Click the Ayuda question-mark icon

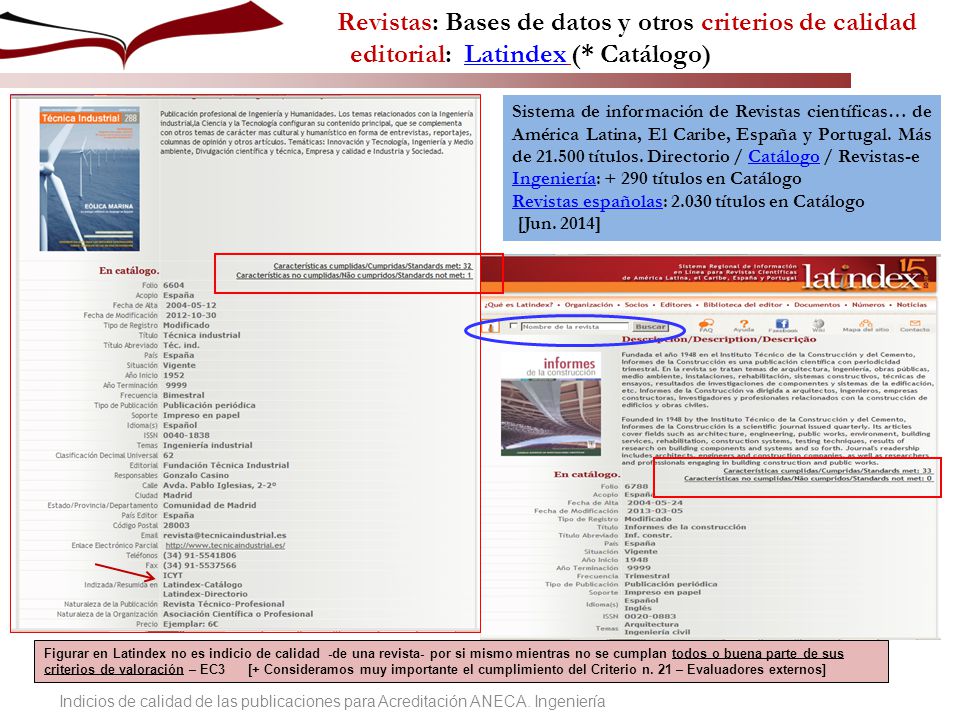[743, 324]
